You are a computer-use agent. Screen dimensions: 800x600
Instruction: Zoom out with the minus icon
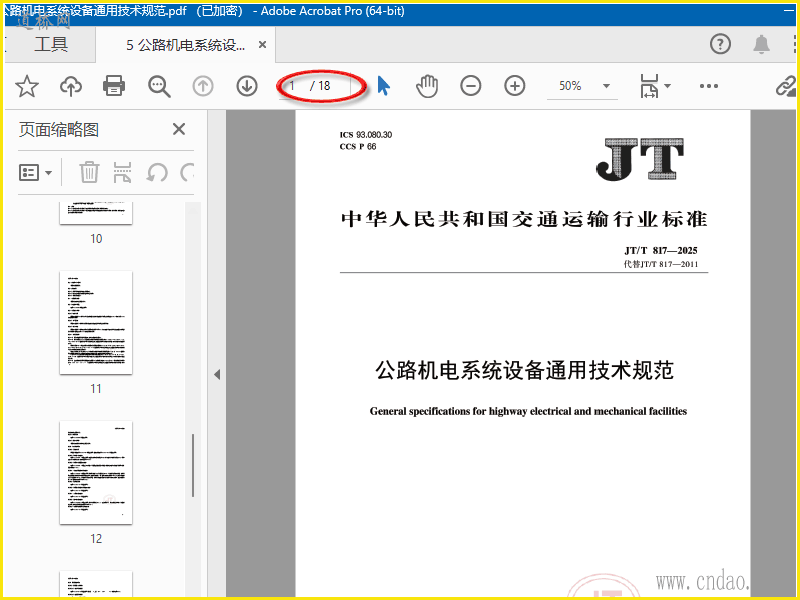(x=470, y=86)
